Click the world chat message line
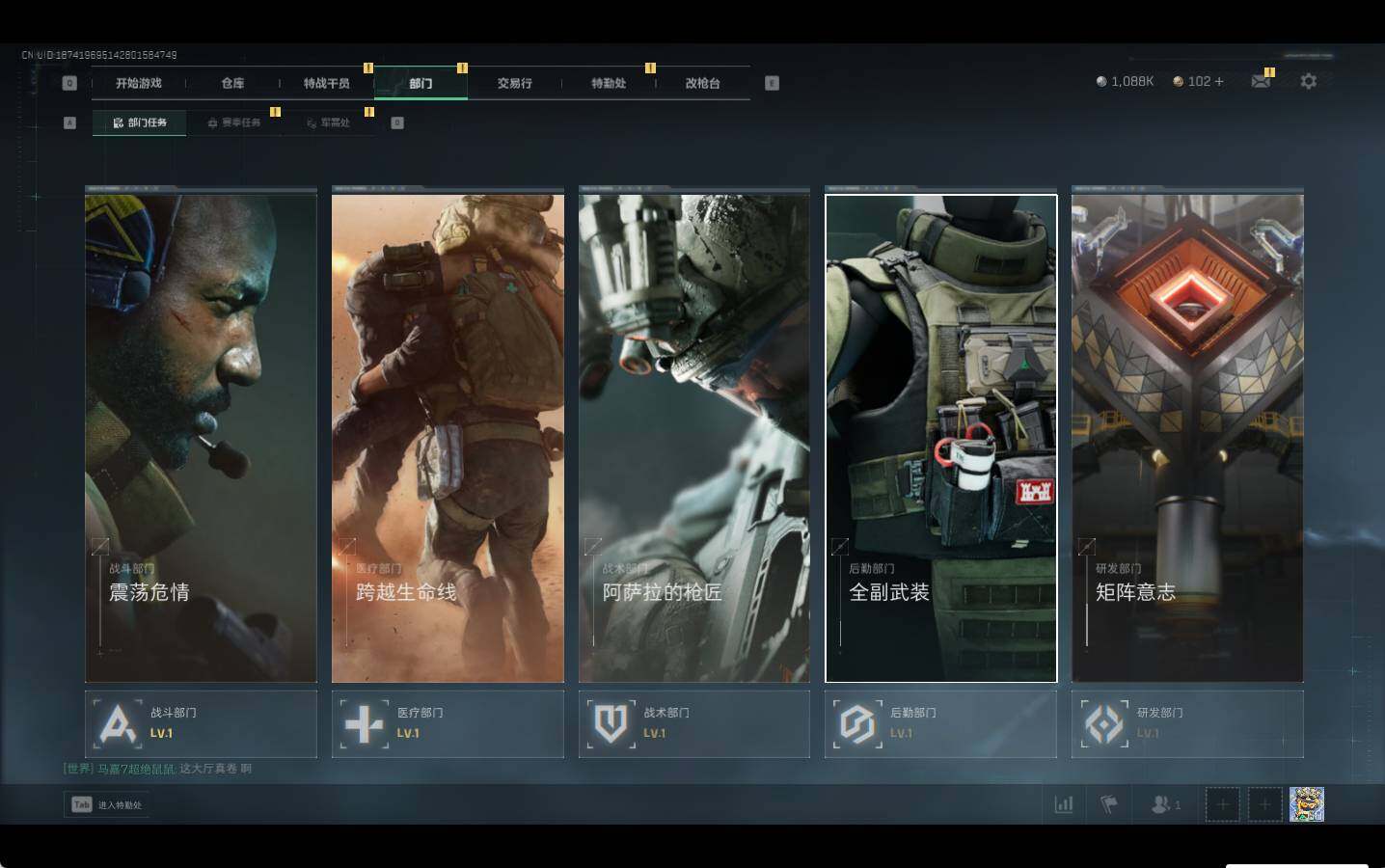Screen dimensions: 1385x868 (157, 769)
